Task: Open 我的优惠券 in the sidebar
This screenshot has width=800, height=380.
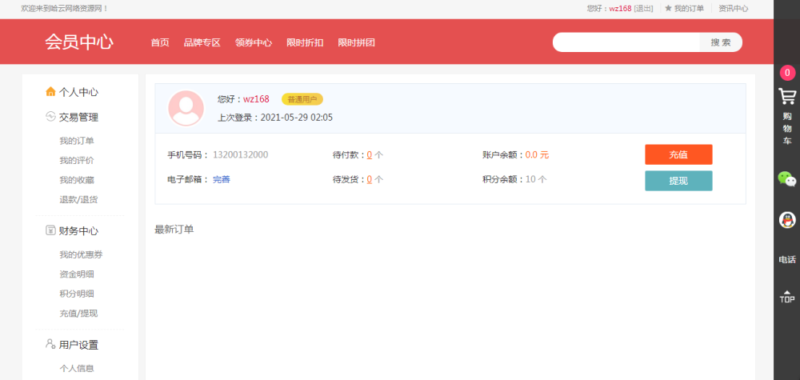Action: tap(81, 255)
